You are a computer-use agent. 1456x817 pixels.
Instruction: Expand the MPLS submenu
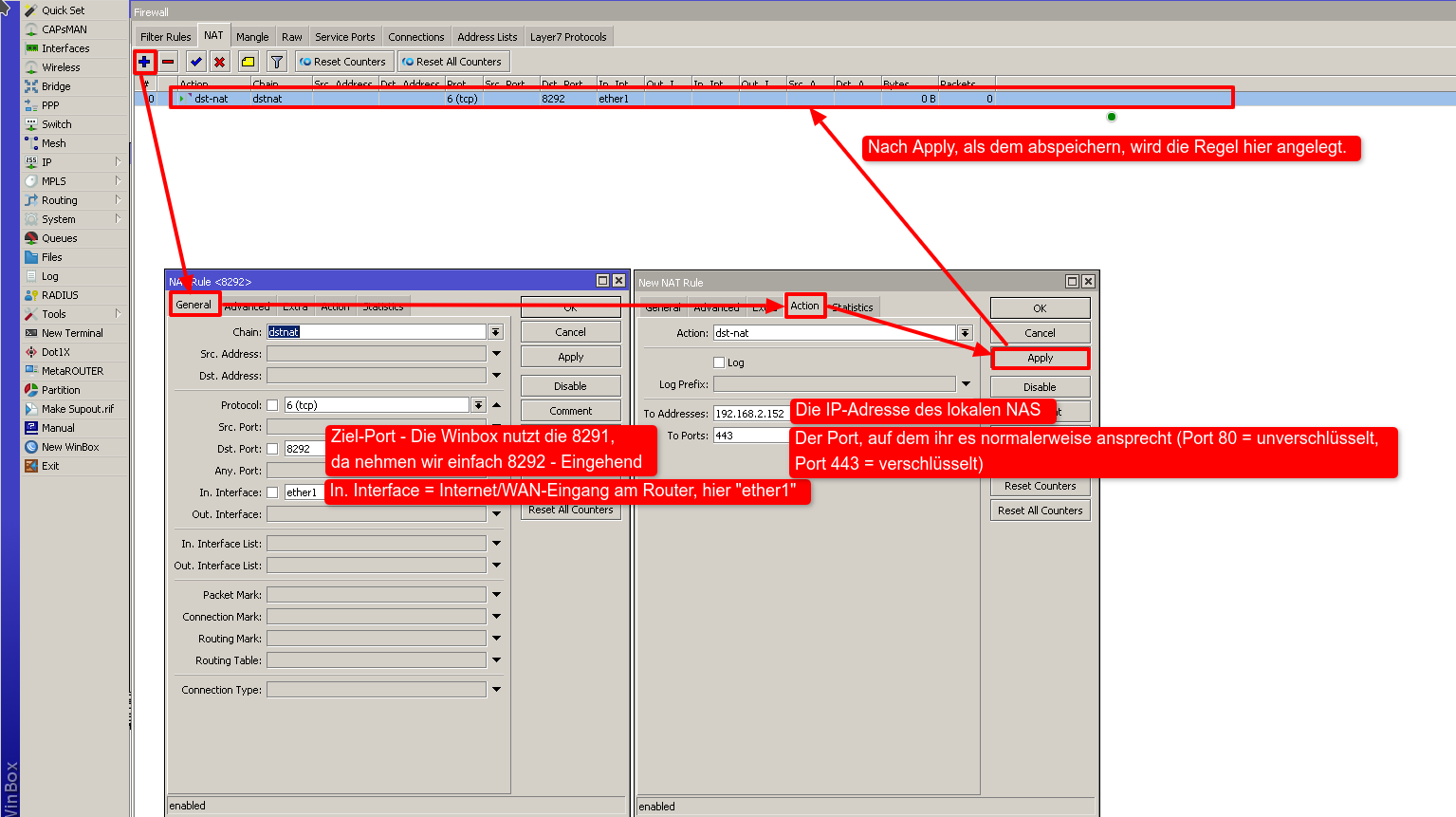click(118, 181)
